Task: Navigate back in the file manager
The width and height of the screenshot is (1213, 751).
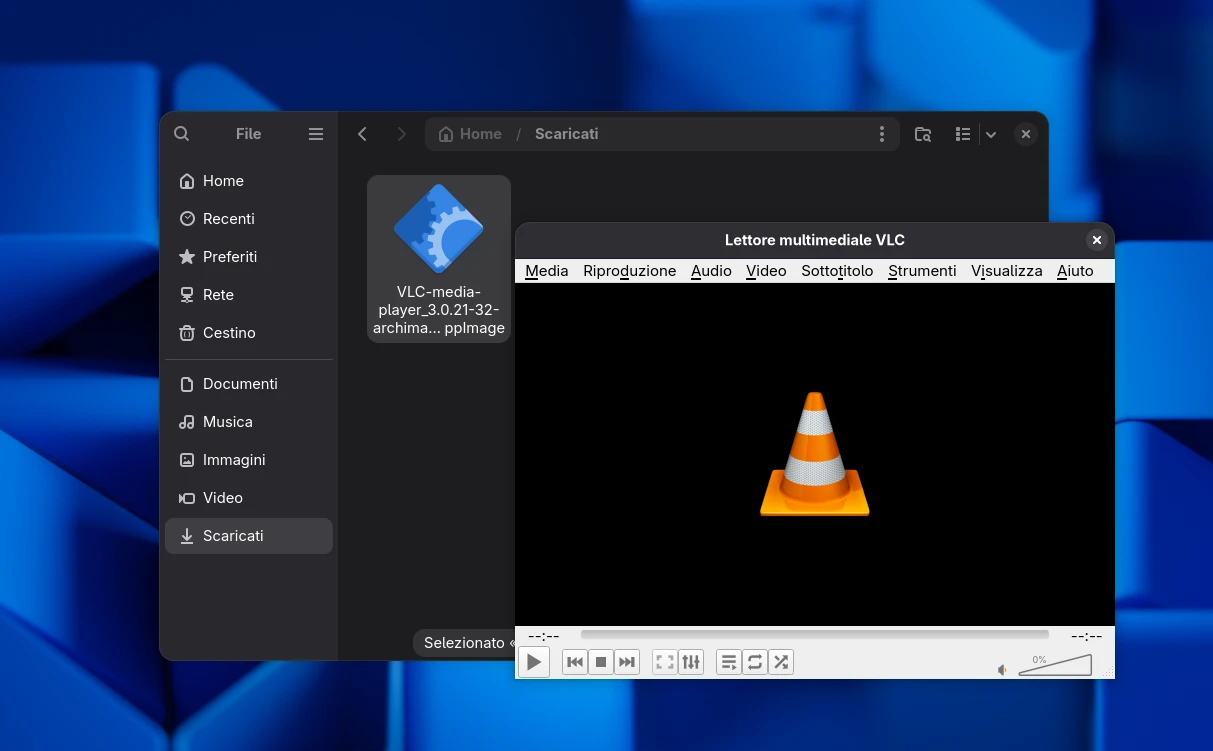Action: tap(362, 133)
